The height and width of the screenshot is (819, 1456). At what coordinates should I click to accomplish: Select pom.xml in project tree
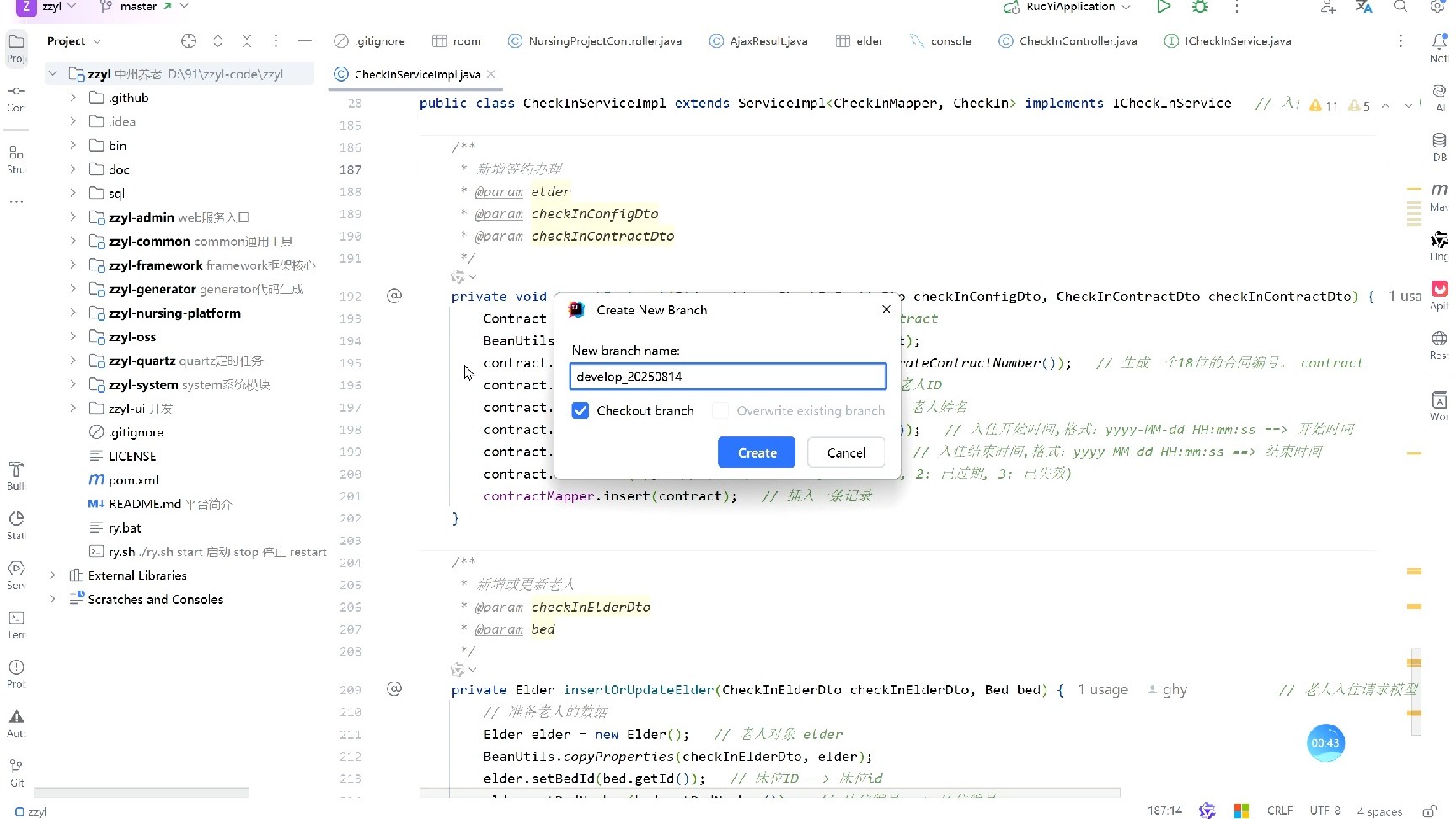tap(133, 480)
